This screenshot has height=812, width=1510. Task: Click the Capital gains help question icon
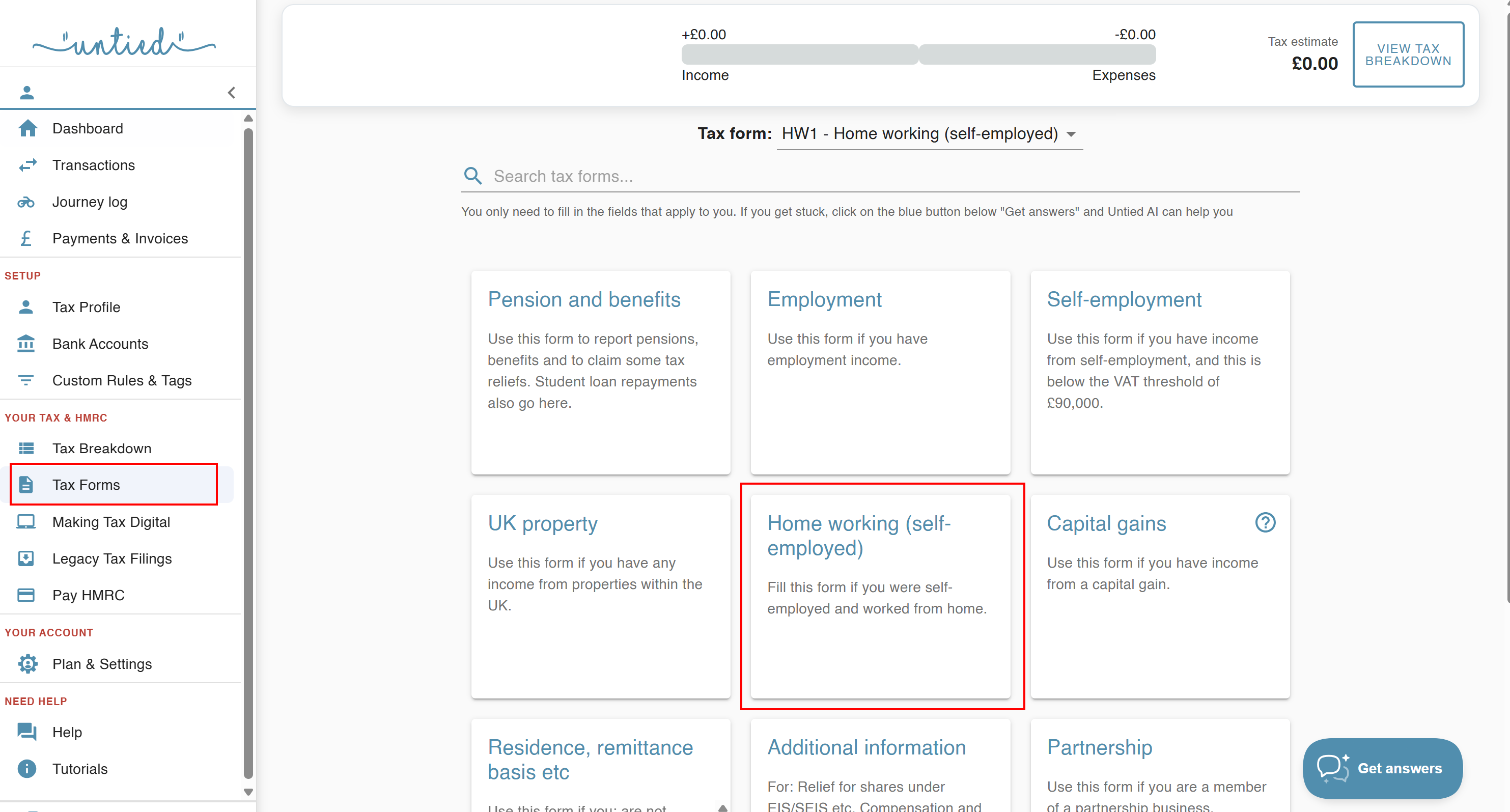pos(1265,522)
